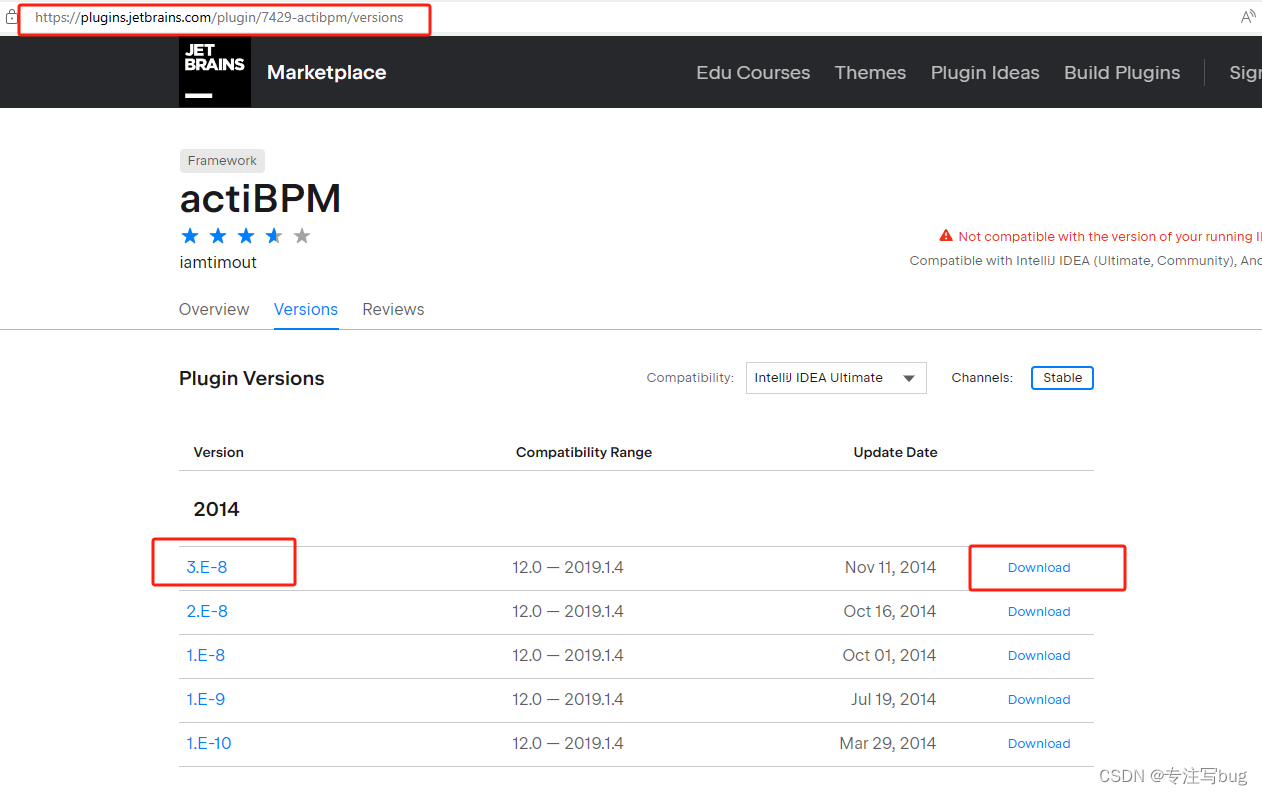Click the 2014 year group heading
The width and height of the screenshot is (1262, 795).
point(217,509)
